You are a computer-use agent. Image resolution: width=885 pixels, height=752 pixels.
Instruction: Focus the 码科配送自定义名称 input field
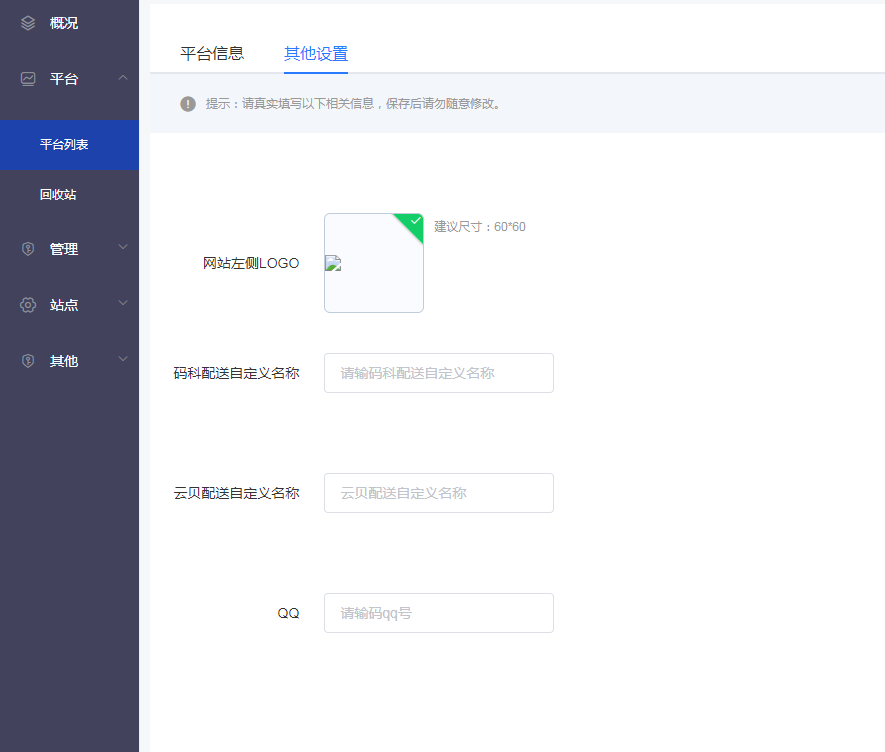439,373
